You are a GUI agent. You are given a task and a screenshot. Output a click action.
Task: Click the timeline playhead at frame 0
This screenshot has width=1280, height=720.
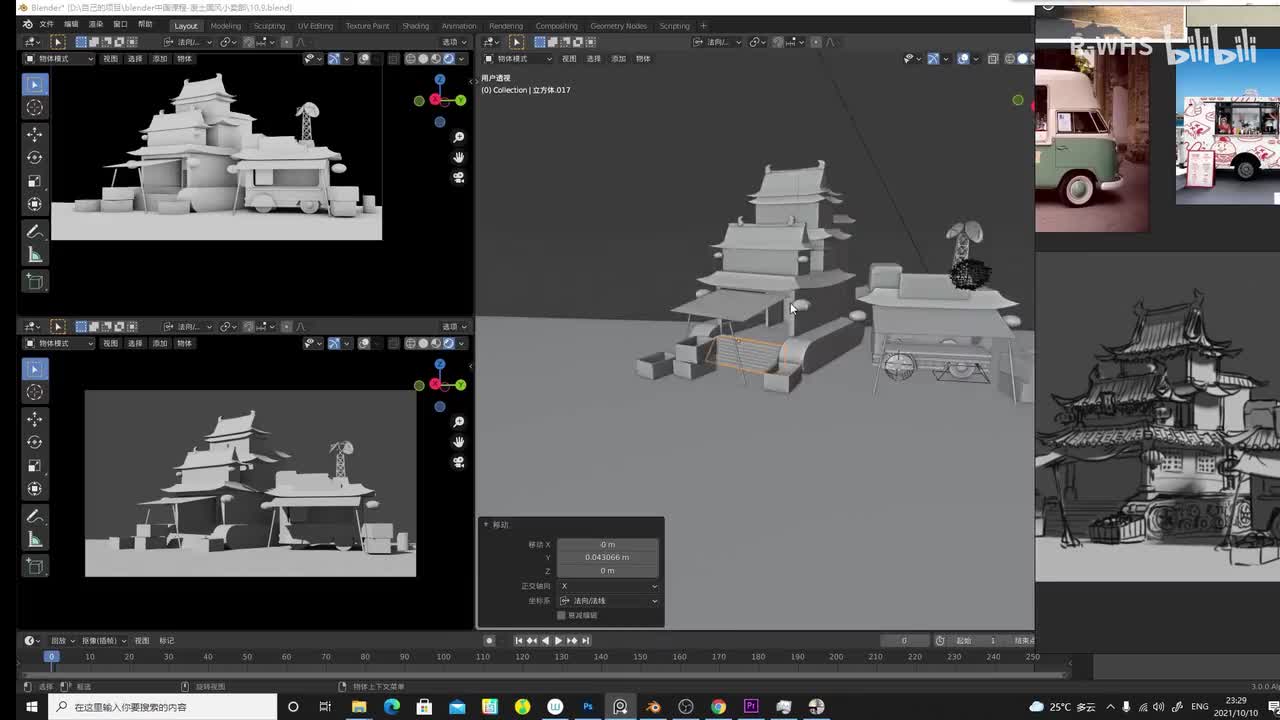(51, 657)
